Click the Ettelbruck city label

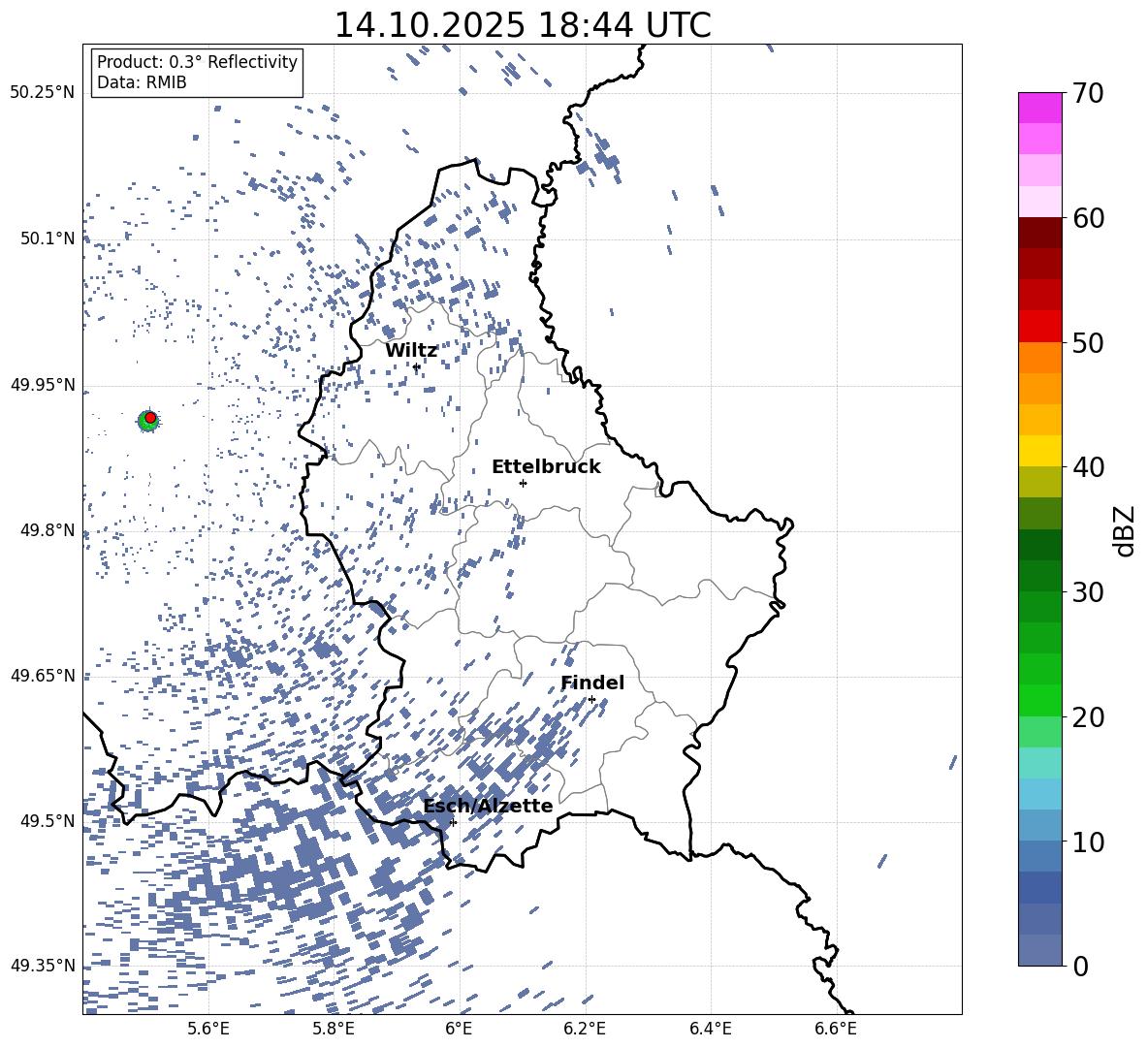coord(546,467)
